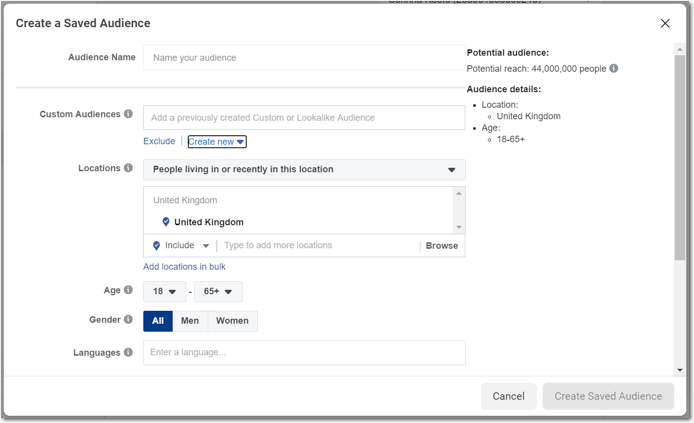694x423 pixels.
Task: Close the Create a Saved Audience dialog
Action: pos(665,23)
